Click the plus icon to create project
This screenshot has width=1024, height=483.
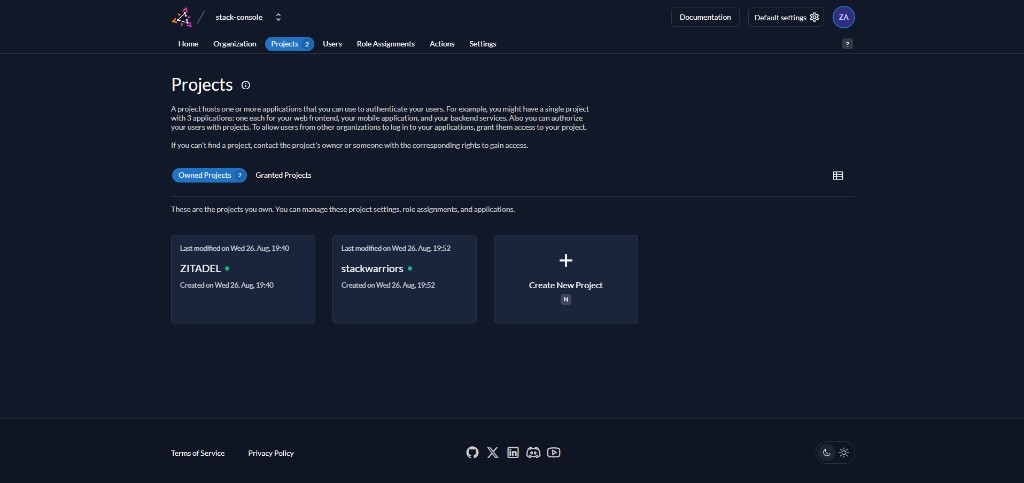(566, 260)
